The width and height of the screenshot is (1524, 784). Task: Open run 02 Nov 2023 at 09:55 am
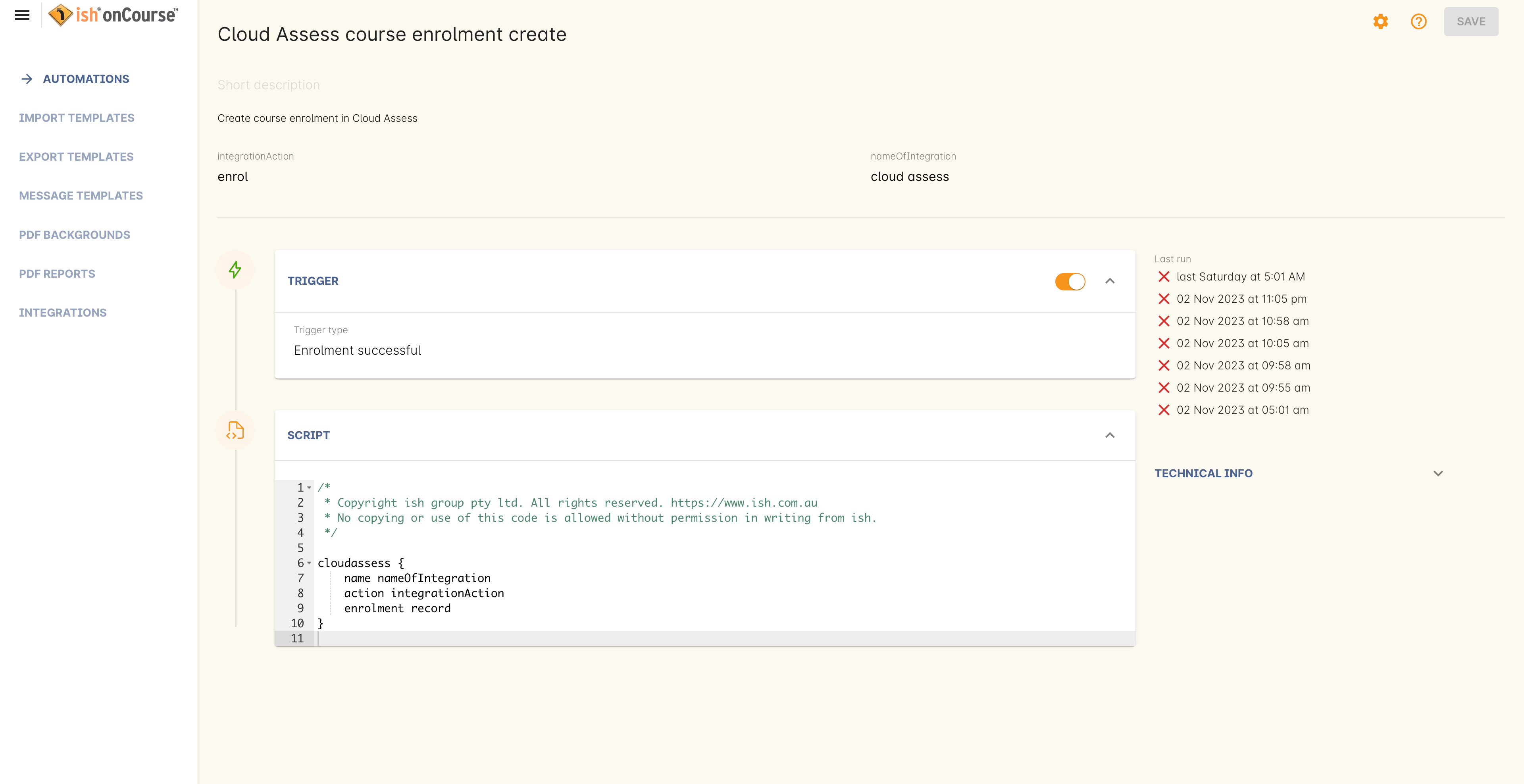[1243, 388]
